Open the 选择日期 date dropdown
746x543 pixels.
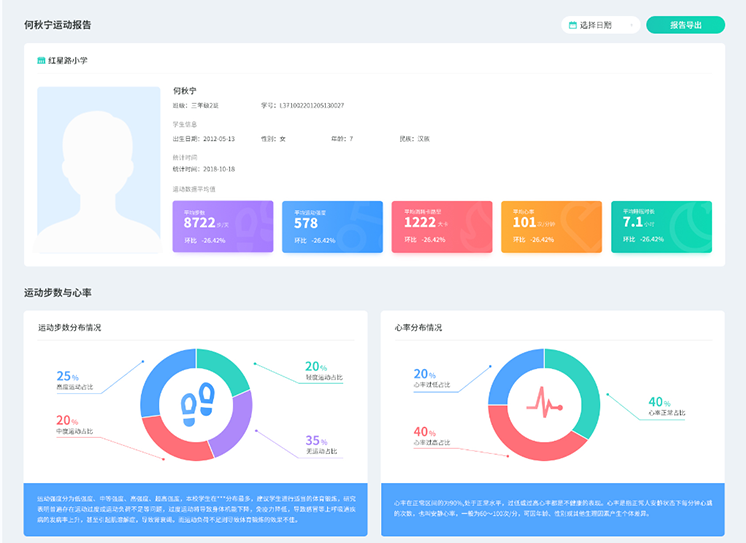600,25
